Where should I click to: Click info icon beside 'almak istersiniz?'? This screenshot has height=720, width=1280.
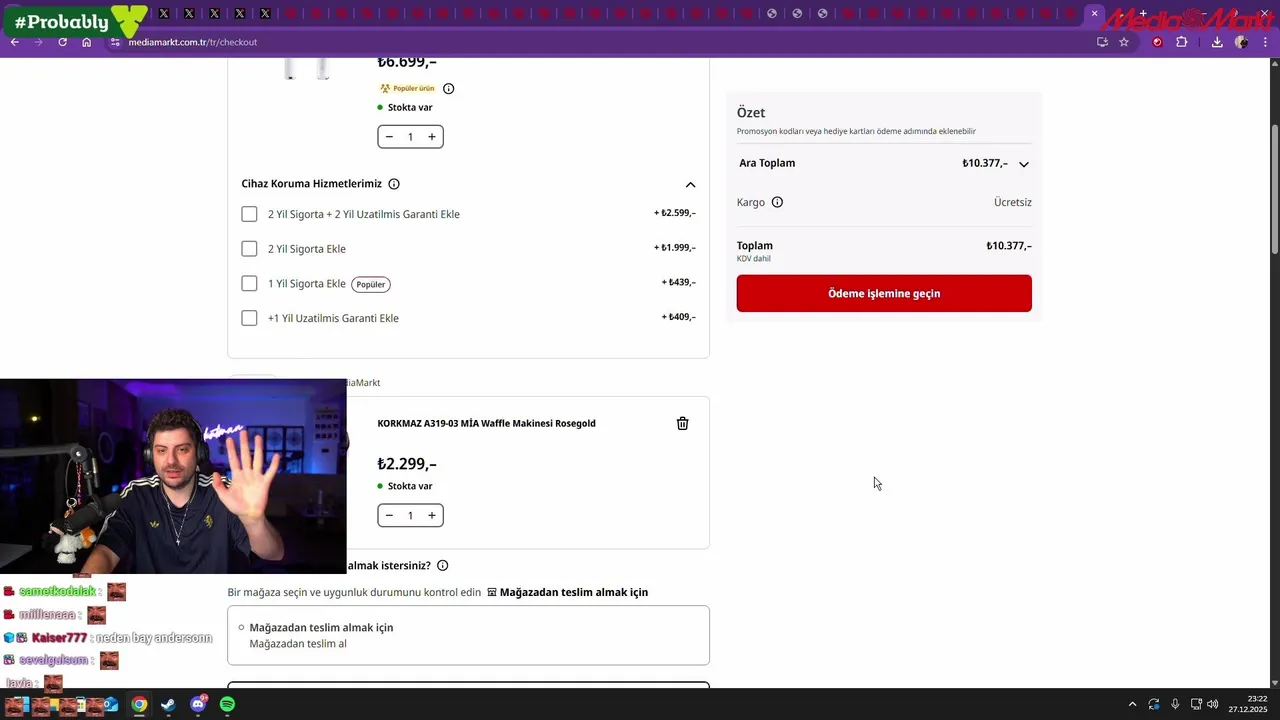click(443, 566)
